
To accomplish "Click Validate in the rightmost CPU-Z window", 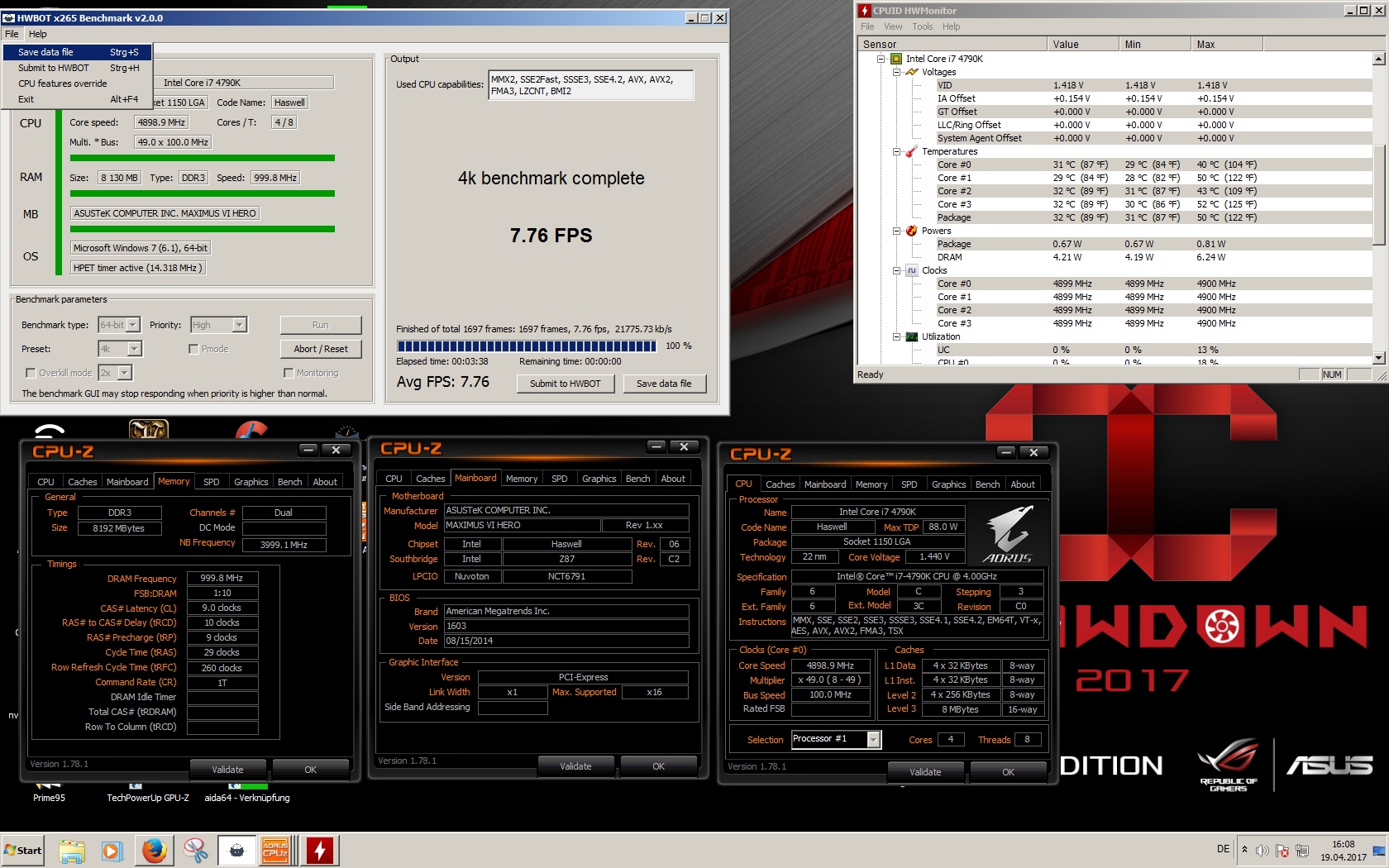I will tap(925, 772).
